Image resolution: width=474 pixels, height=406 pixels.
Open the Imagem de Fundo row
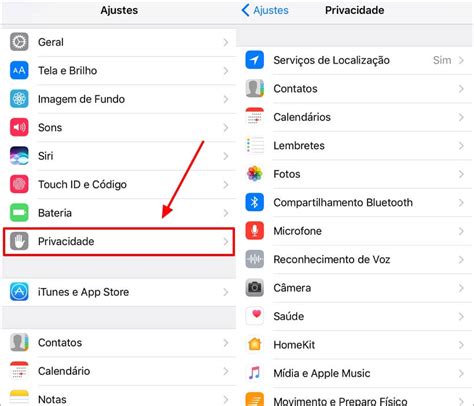click(x=119, y=99)
